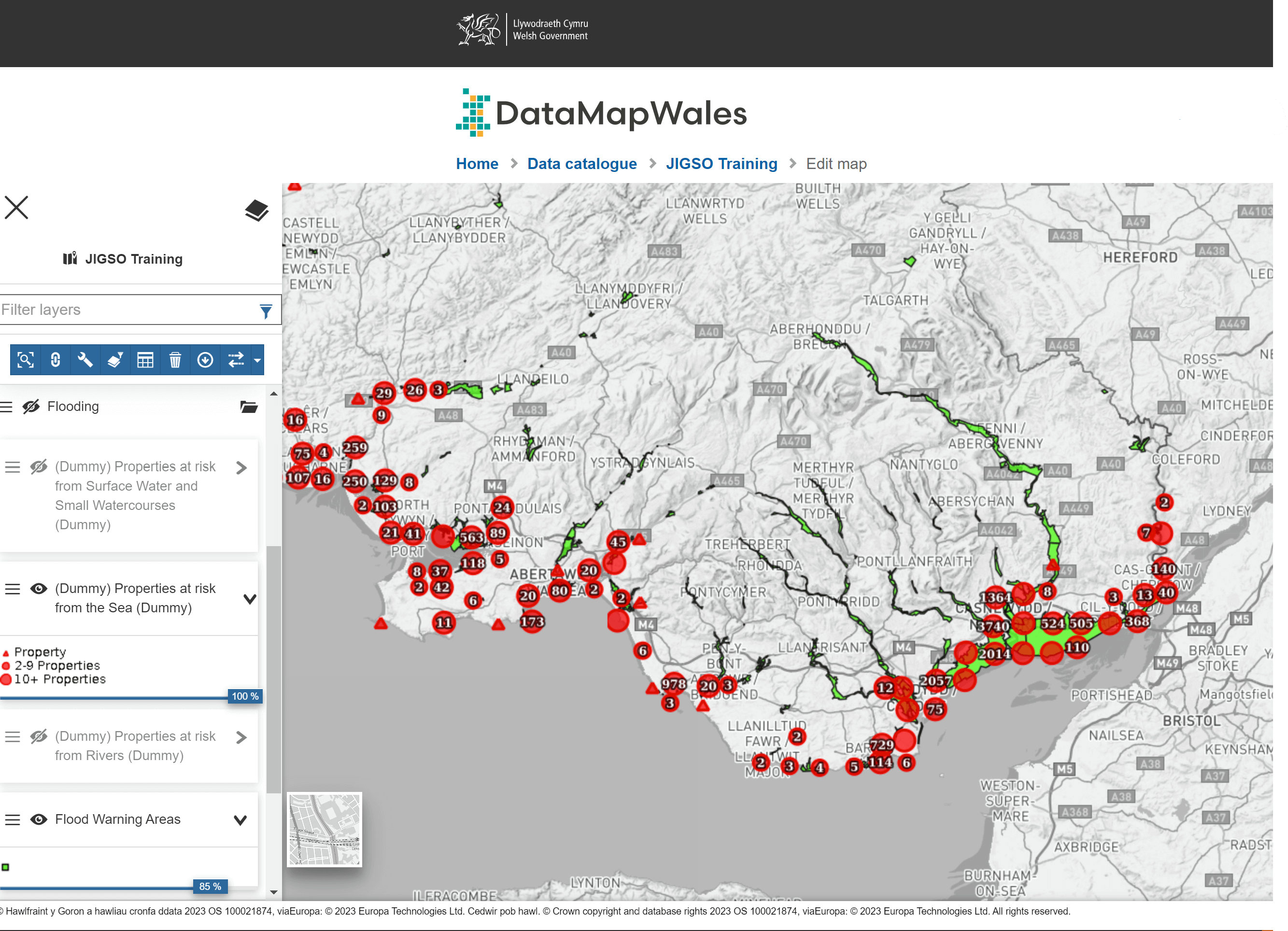
Task: Click the Edit map breadcrumb text
Action: pyautogui.click(x=836, y=164)
